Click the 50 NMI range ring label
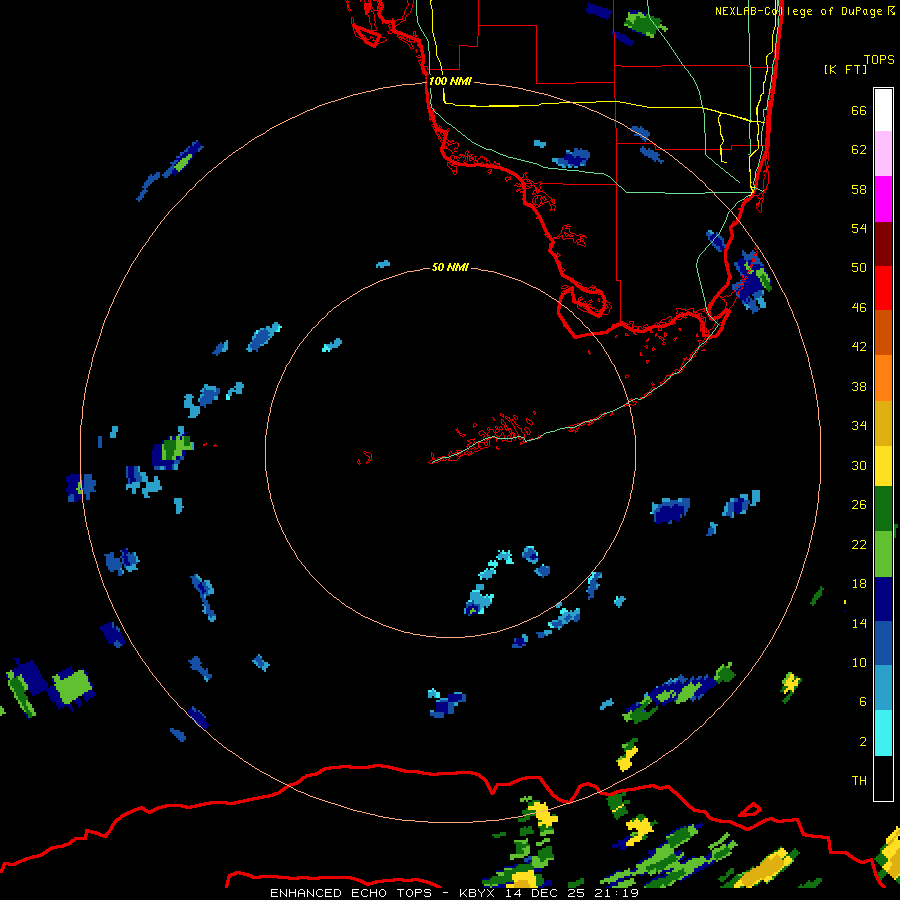 [x=450, y=267]
